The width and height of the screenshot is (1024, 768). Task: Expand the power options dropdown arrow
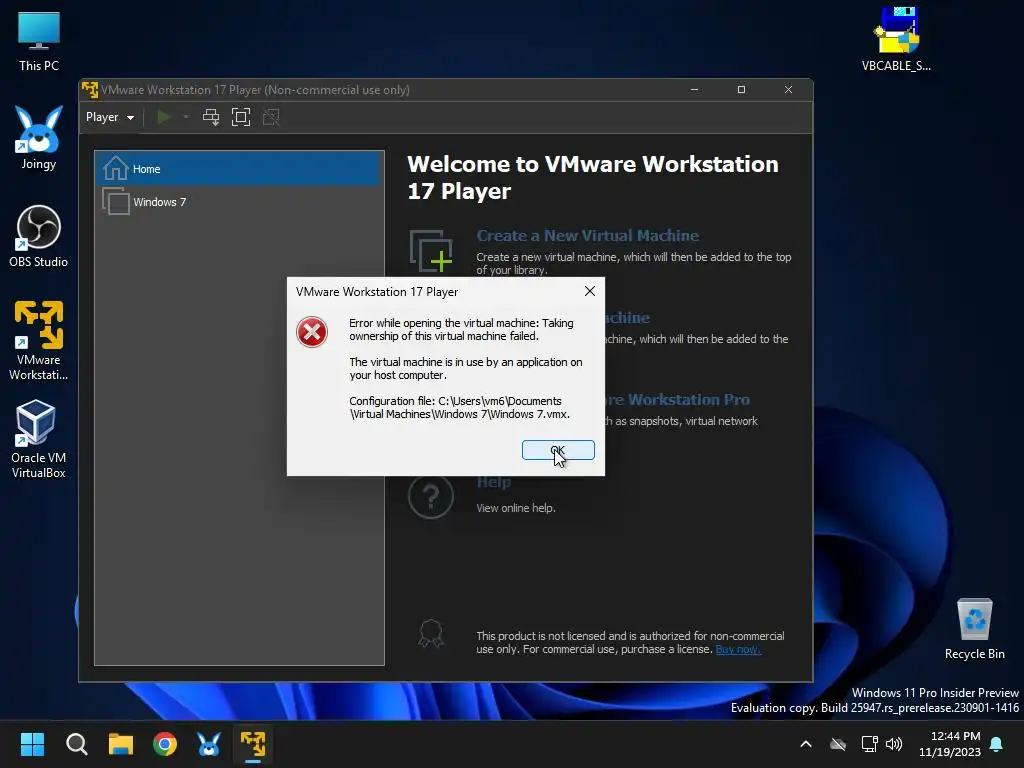[185, 117]
